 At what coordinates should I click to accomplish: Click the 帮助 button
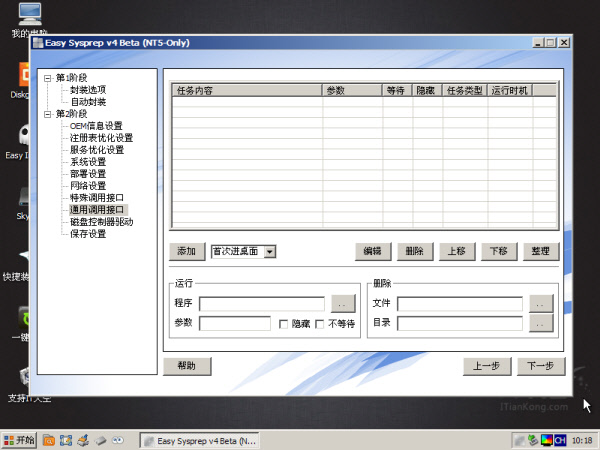click(187, 366)
